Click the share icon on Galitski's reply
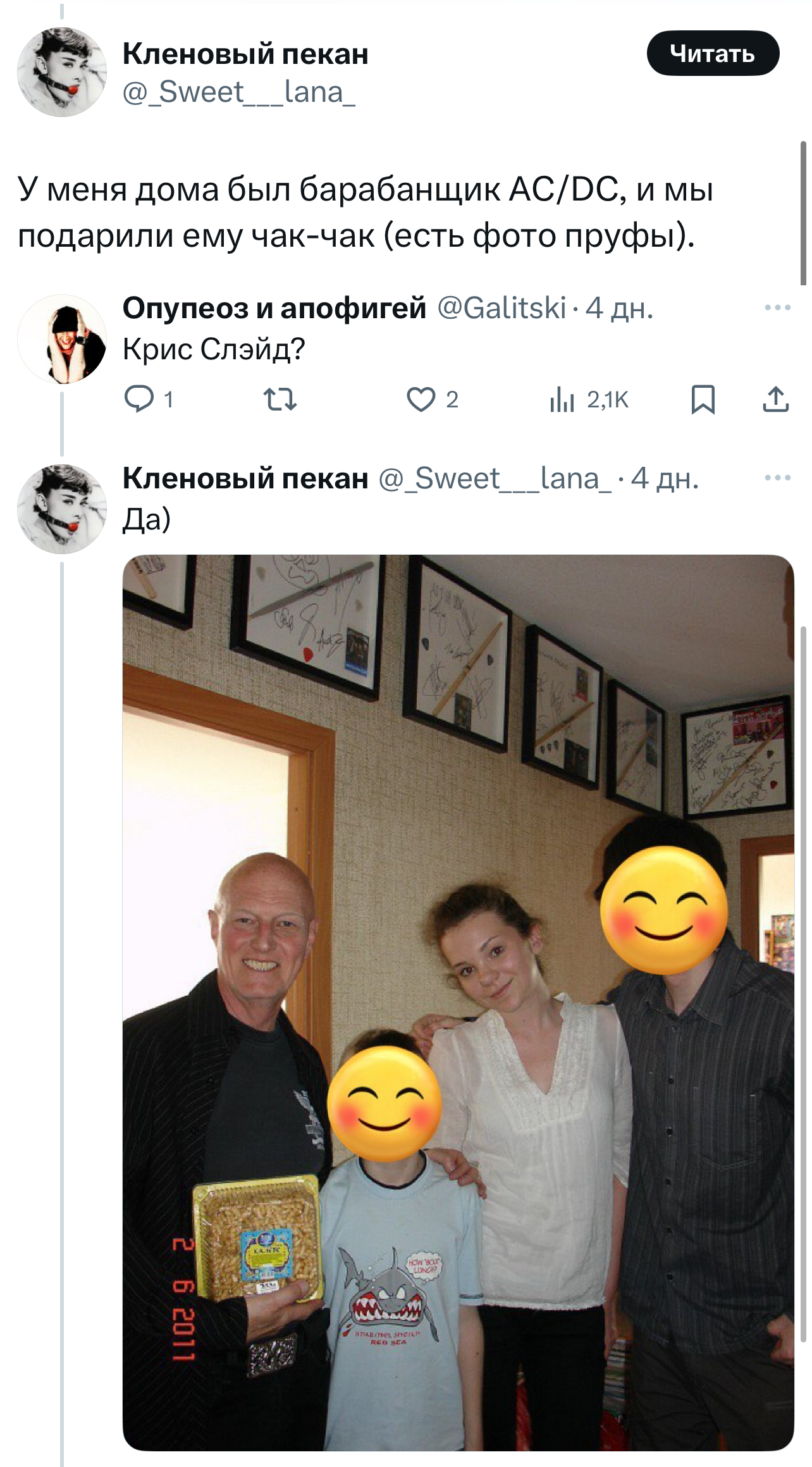 (x=776, y=399)
